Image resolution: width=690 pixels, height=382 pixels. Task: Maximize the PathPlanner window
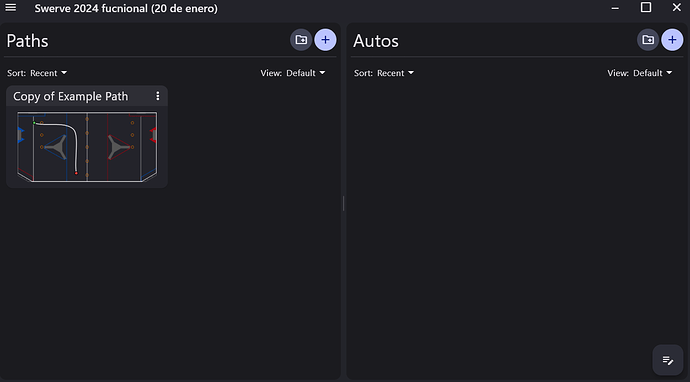[x=646, y=7]
